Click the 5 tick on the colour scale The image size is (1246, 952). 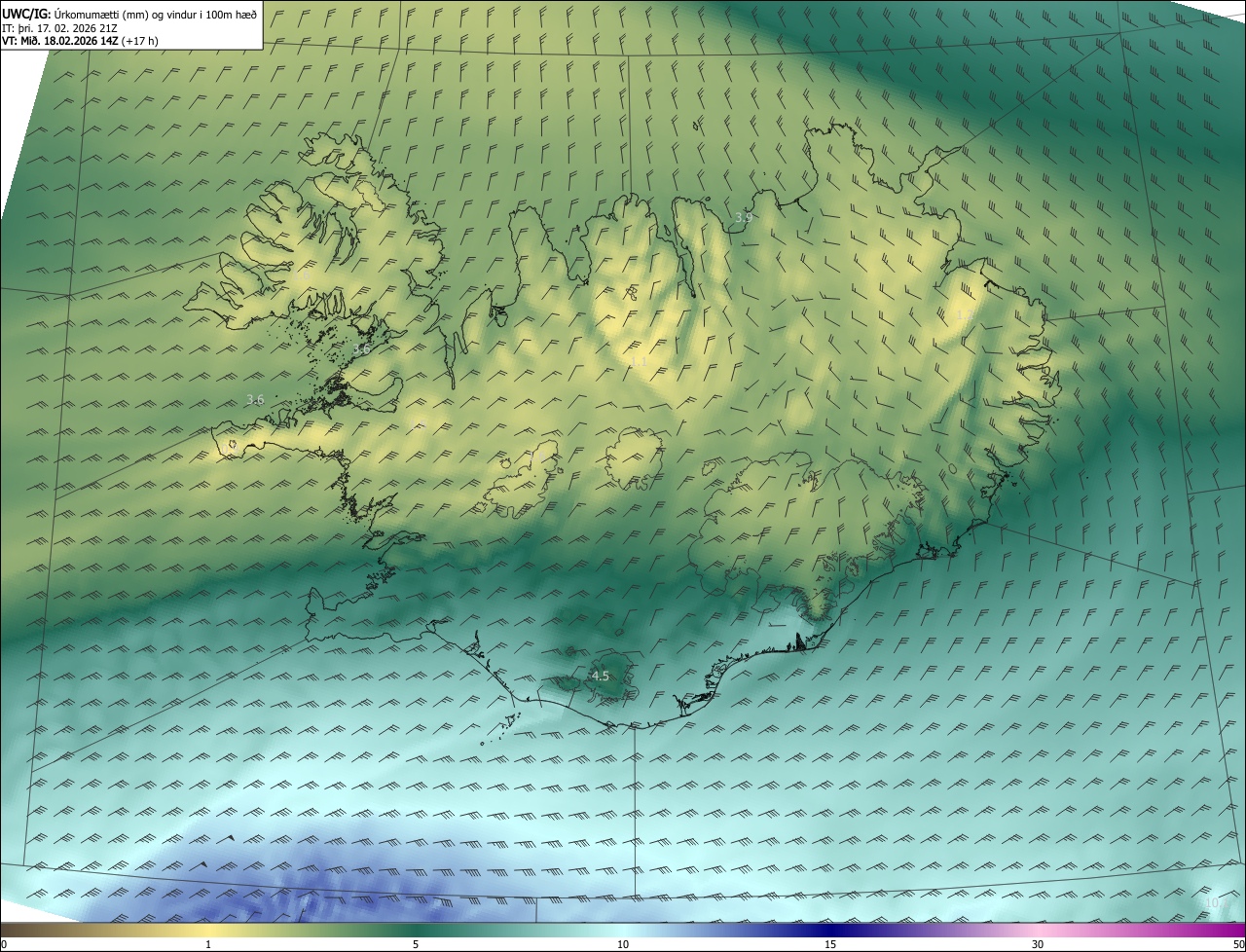(x=416, y=944)
